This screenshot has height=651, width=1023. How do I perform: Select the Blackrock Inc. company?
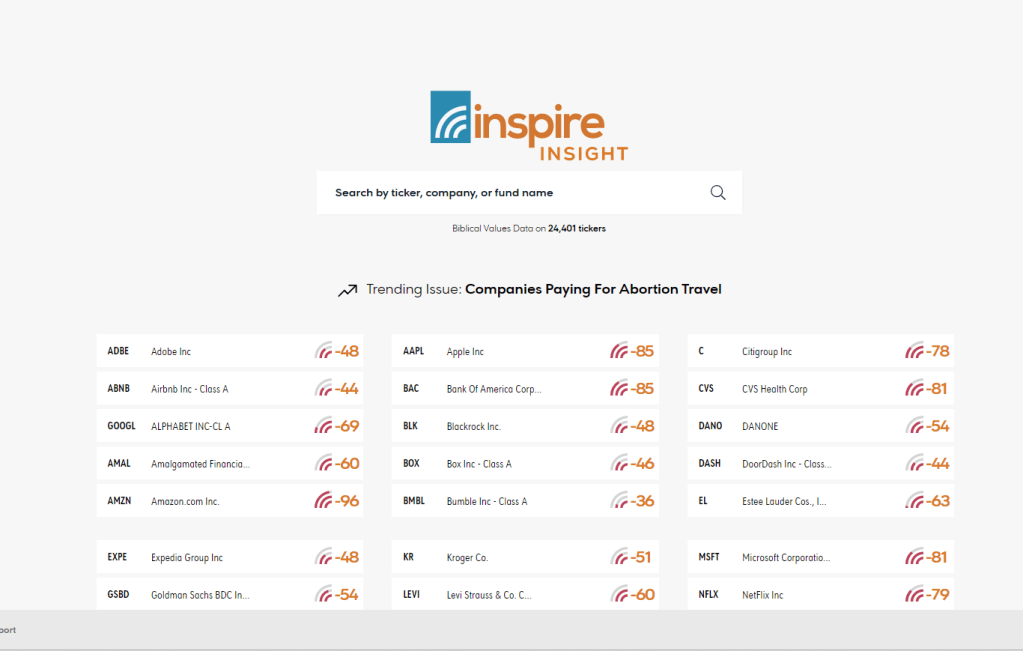click(473, 426)
